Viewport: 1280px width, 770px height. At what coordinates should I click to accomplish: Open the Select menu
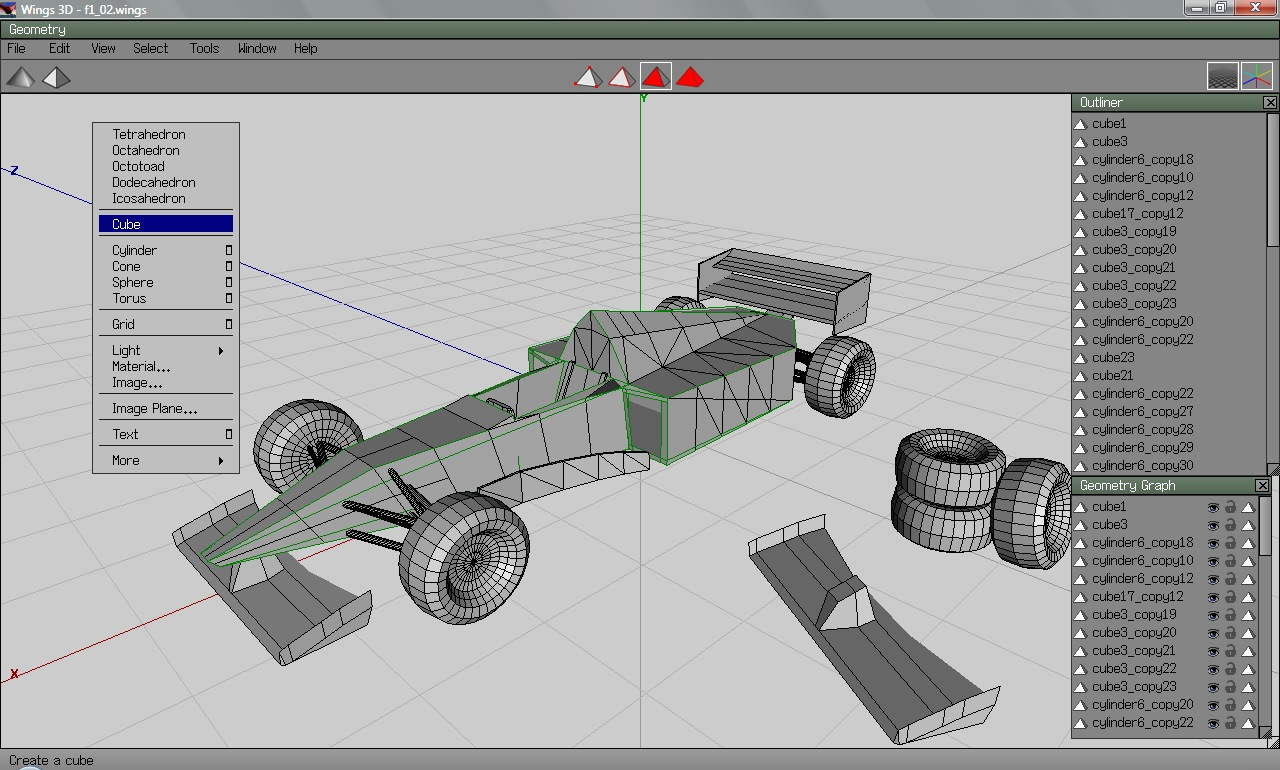(150, 48)
